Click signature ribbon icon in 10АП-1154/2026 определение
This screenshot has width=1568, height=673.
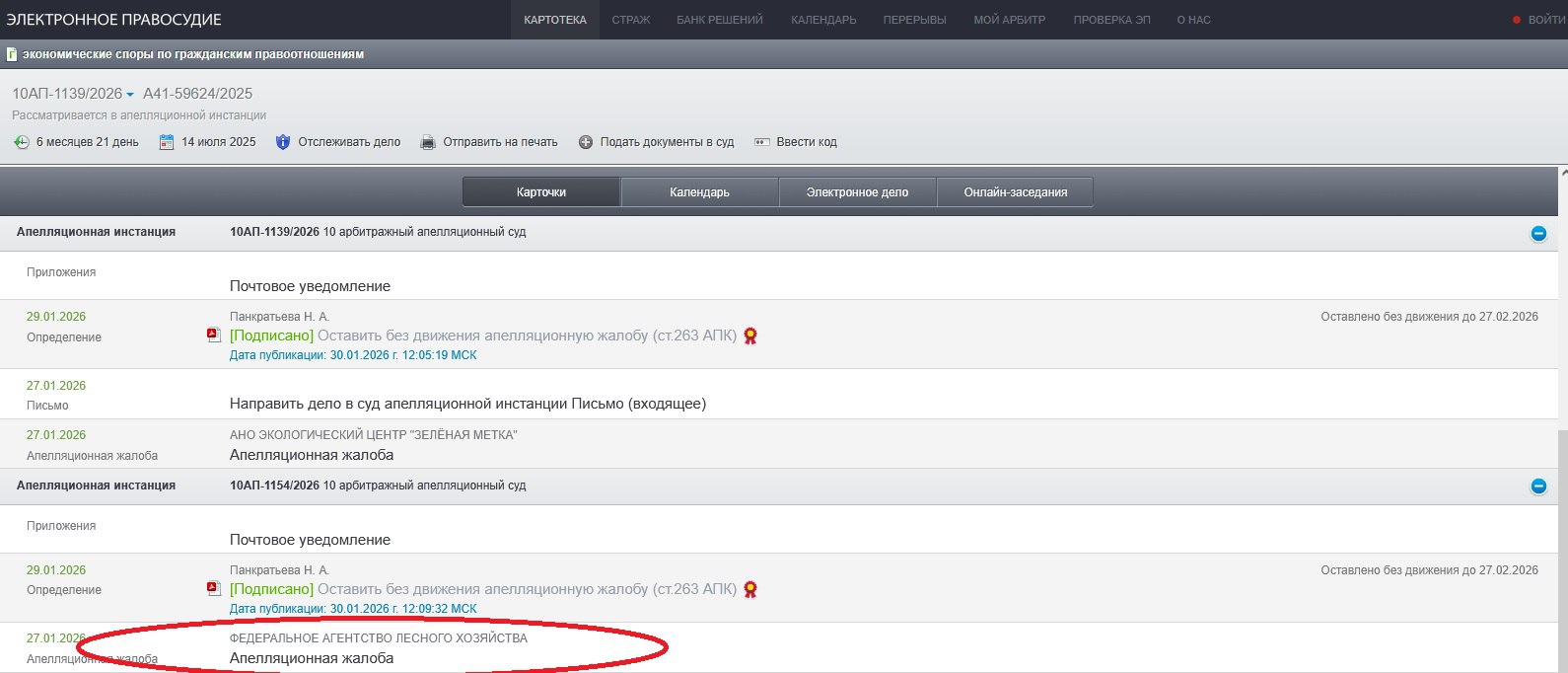(750, 589)
